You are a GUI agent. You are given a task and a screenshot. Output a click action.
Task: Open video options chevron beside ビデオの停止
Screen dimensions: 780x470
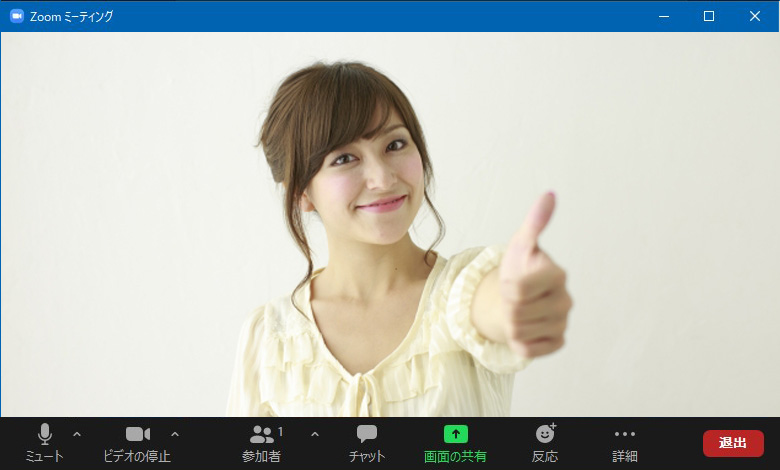tap(175, 434)
